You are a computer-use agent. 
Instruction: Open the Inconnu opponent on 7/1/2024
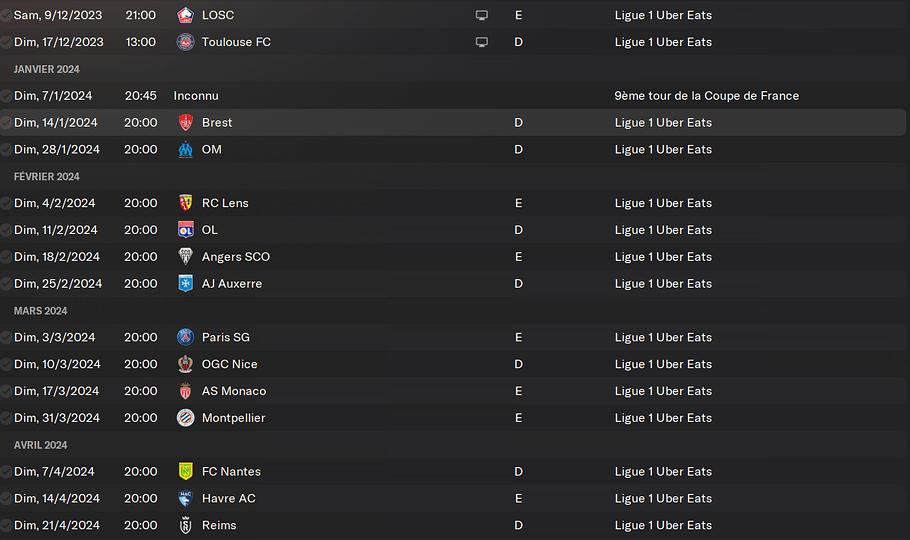(196, 96)
